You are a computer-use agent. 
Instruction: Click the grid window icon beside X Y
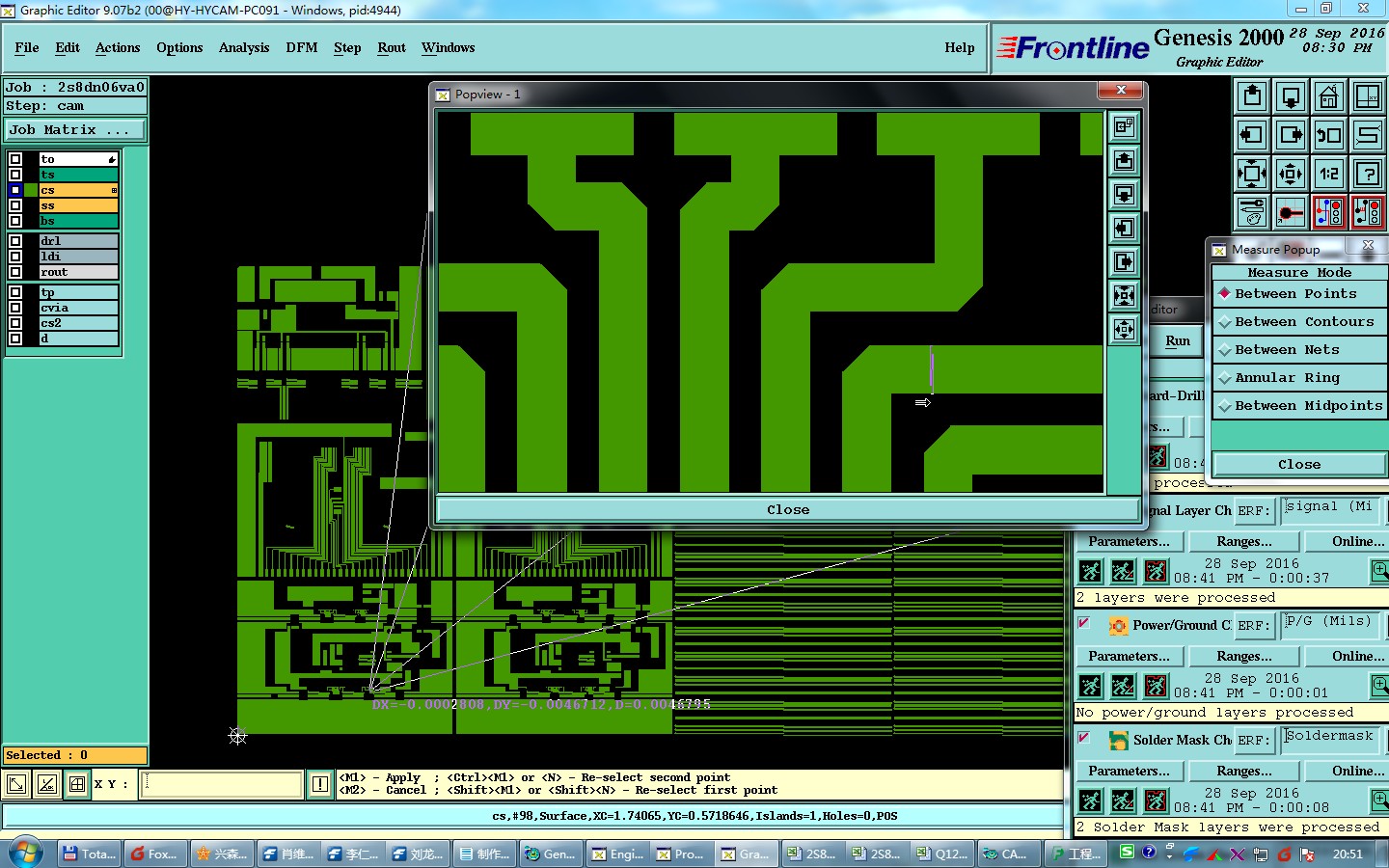(77, 784)
